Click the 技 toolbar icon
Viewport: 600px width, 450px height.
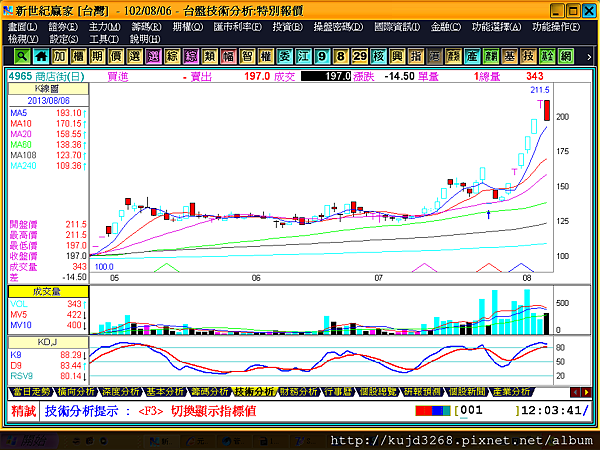pos(528,57)
